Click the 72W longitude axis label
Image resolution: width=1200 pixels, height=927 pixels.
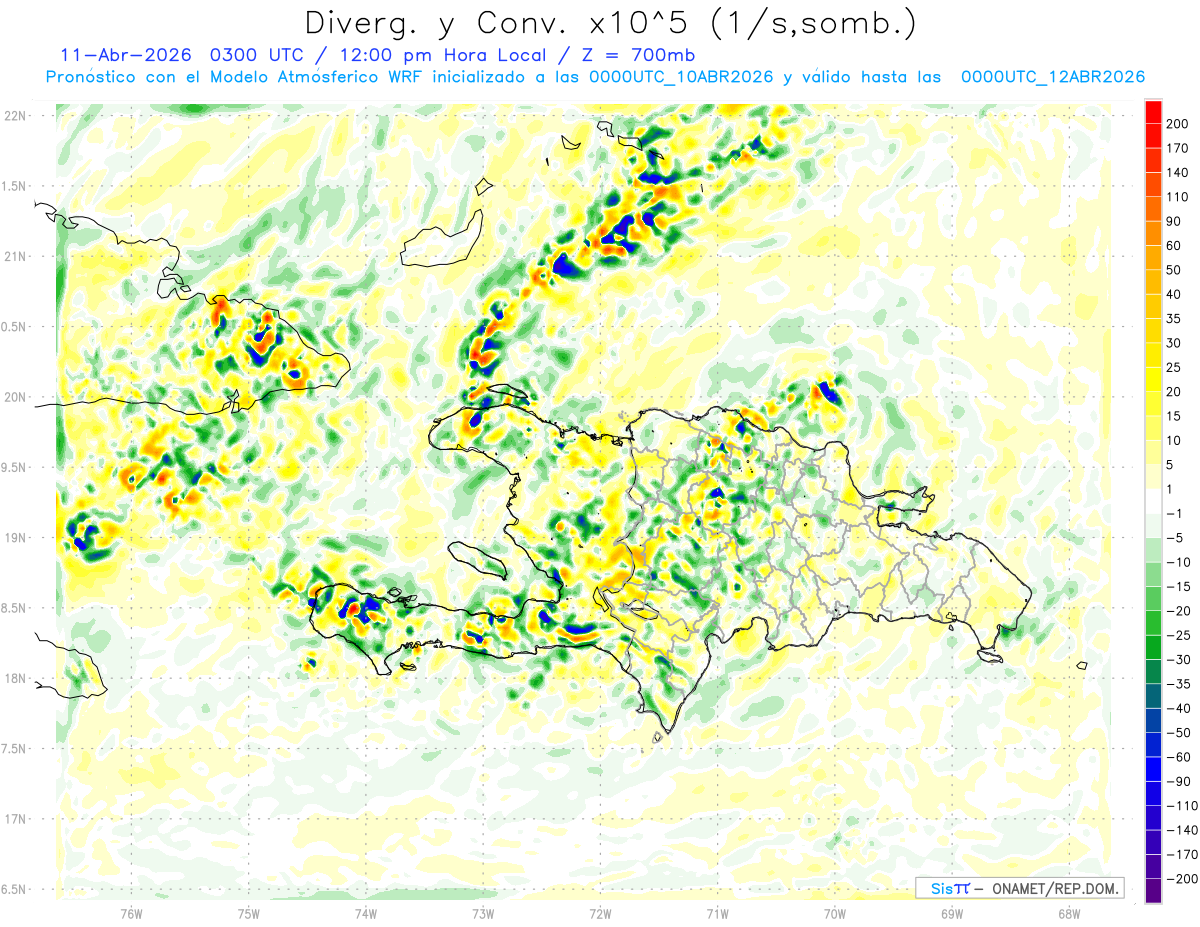click(600, 914)
